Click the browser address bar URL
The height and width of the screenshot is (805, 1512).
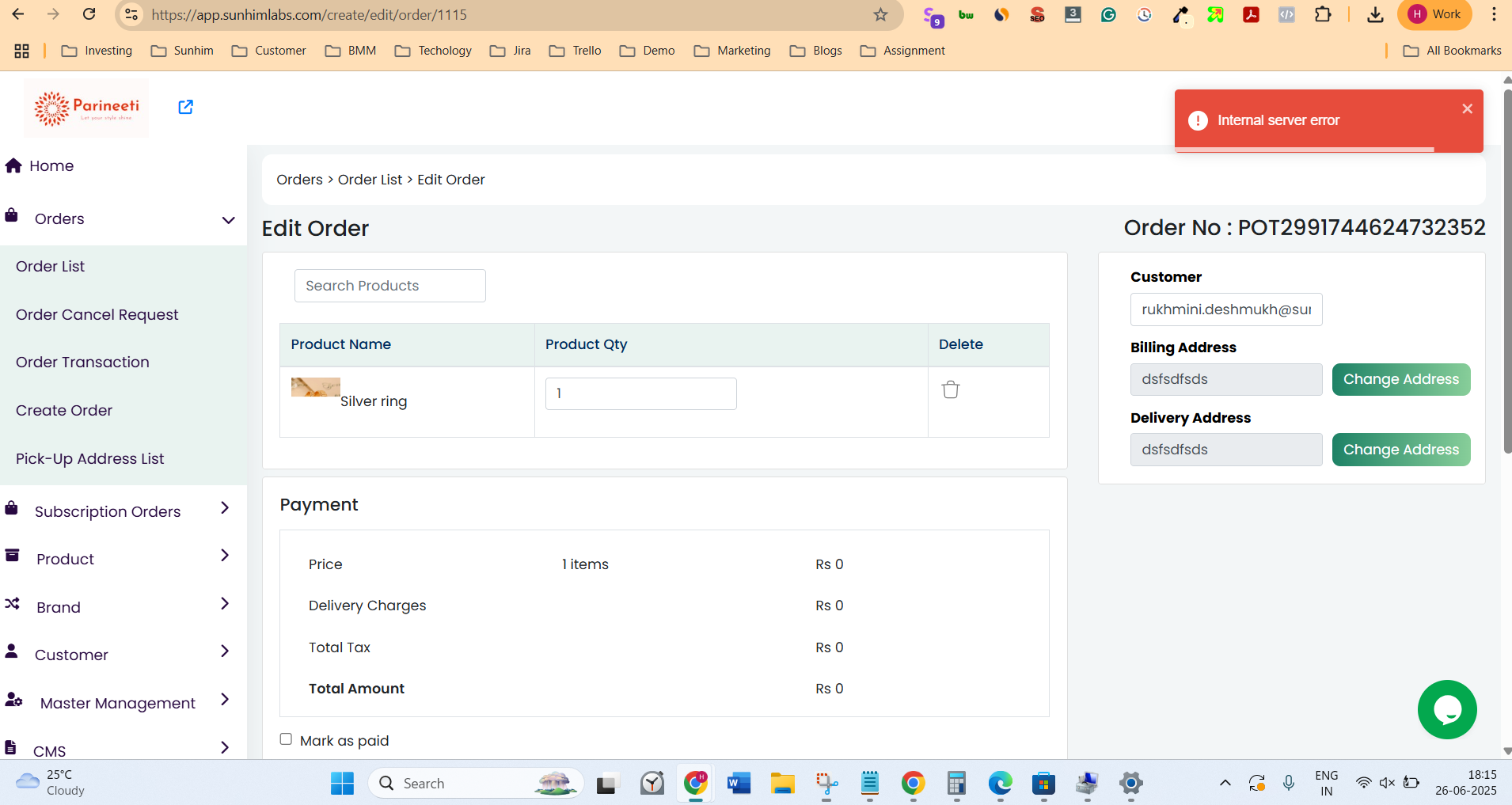coord(309,15)
